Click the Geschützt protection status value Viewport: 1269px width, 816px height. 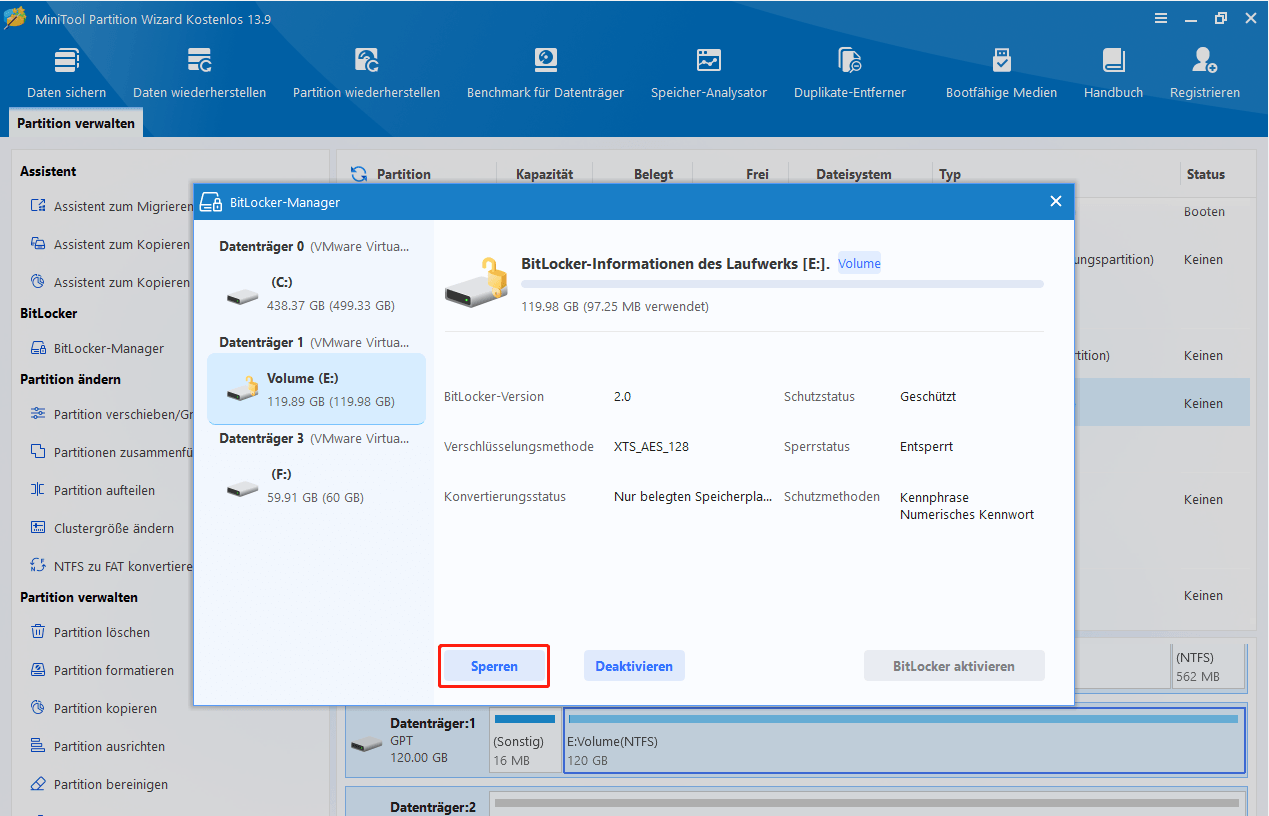928,397
